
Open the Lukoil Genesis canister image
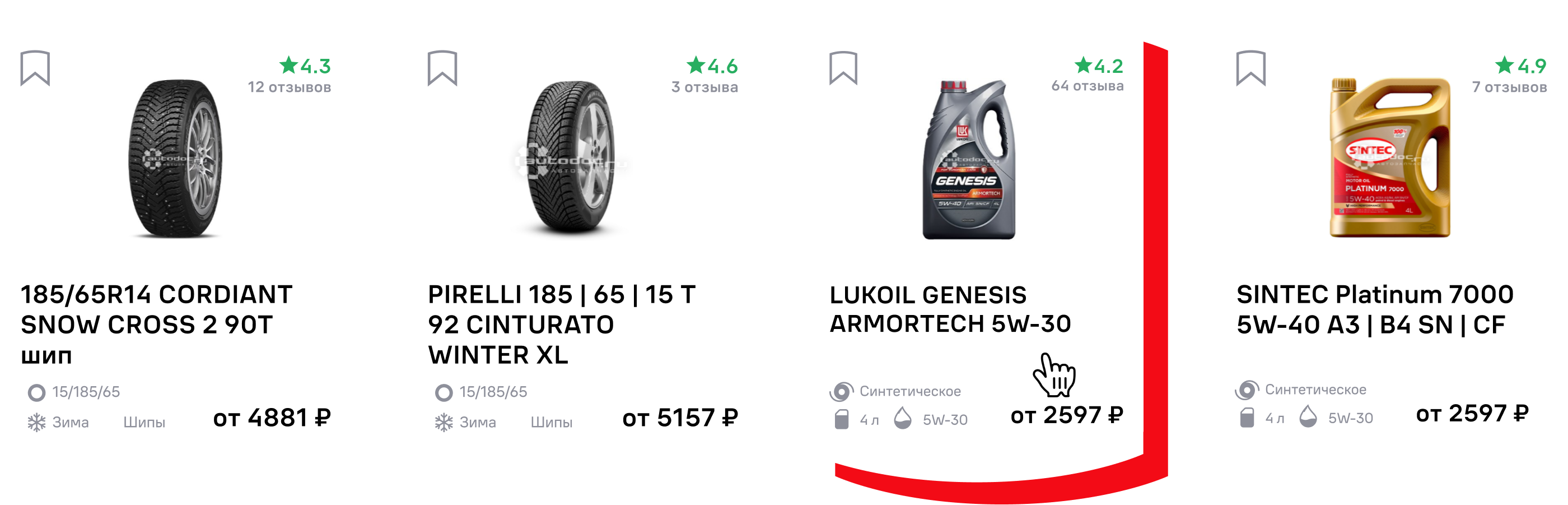tap(968, 159)
